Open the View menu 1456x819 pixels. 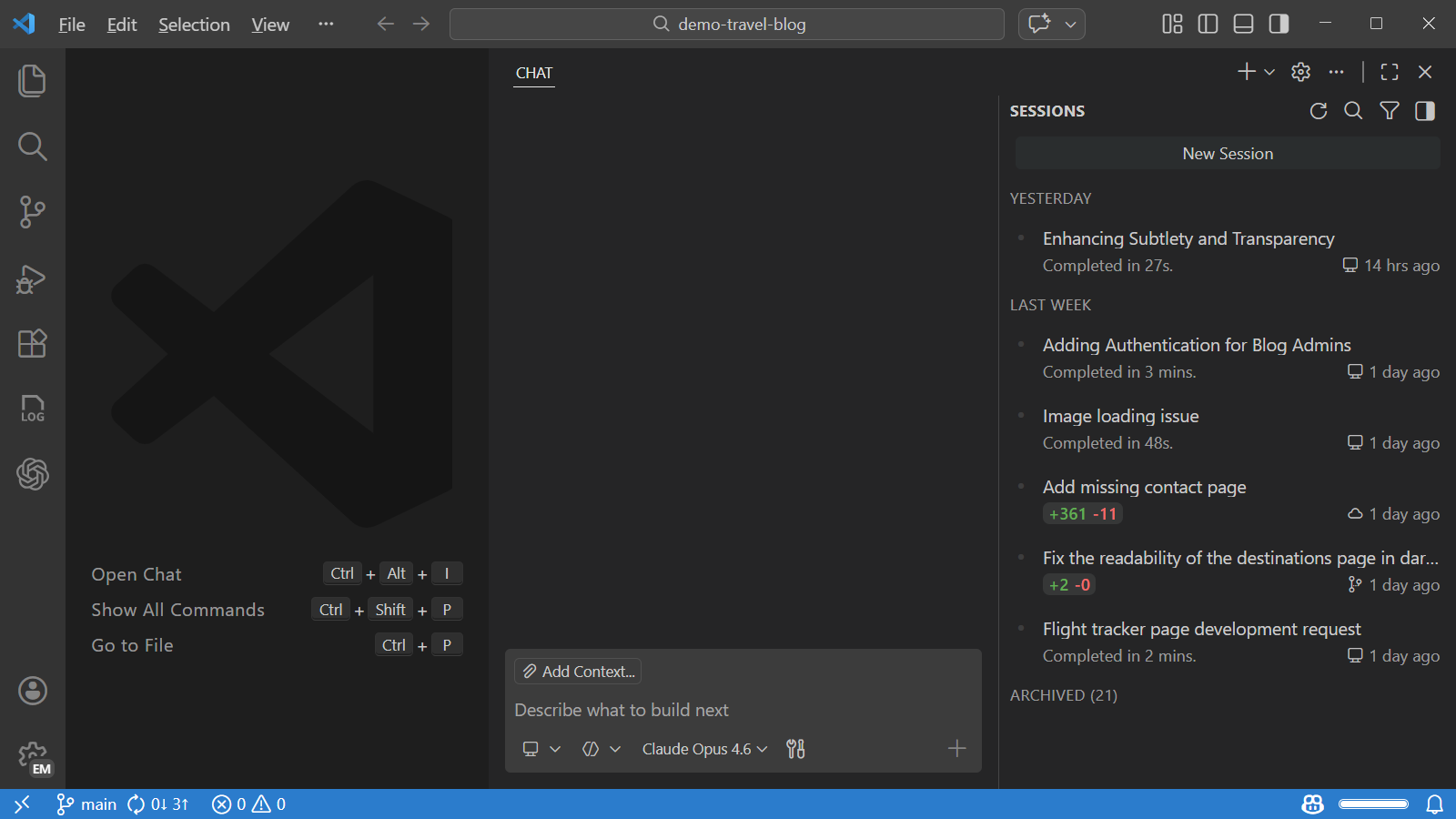pos(269,25)
